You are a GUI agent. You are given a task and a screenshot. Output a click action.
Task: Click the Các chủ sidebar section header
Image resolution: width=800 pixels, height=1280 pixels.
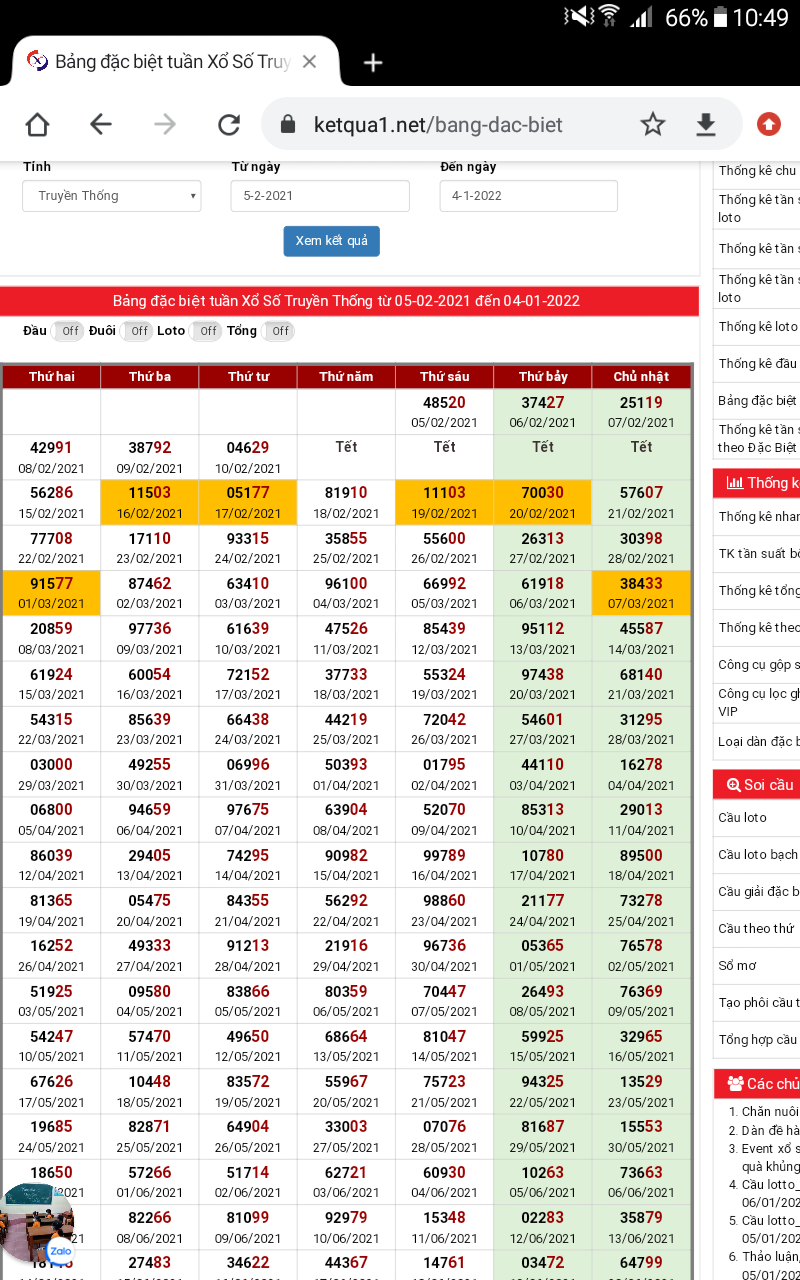pyautogui.click(x=757, y=1084)
